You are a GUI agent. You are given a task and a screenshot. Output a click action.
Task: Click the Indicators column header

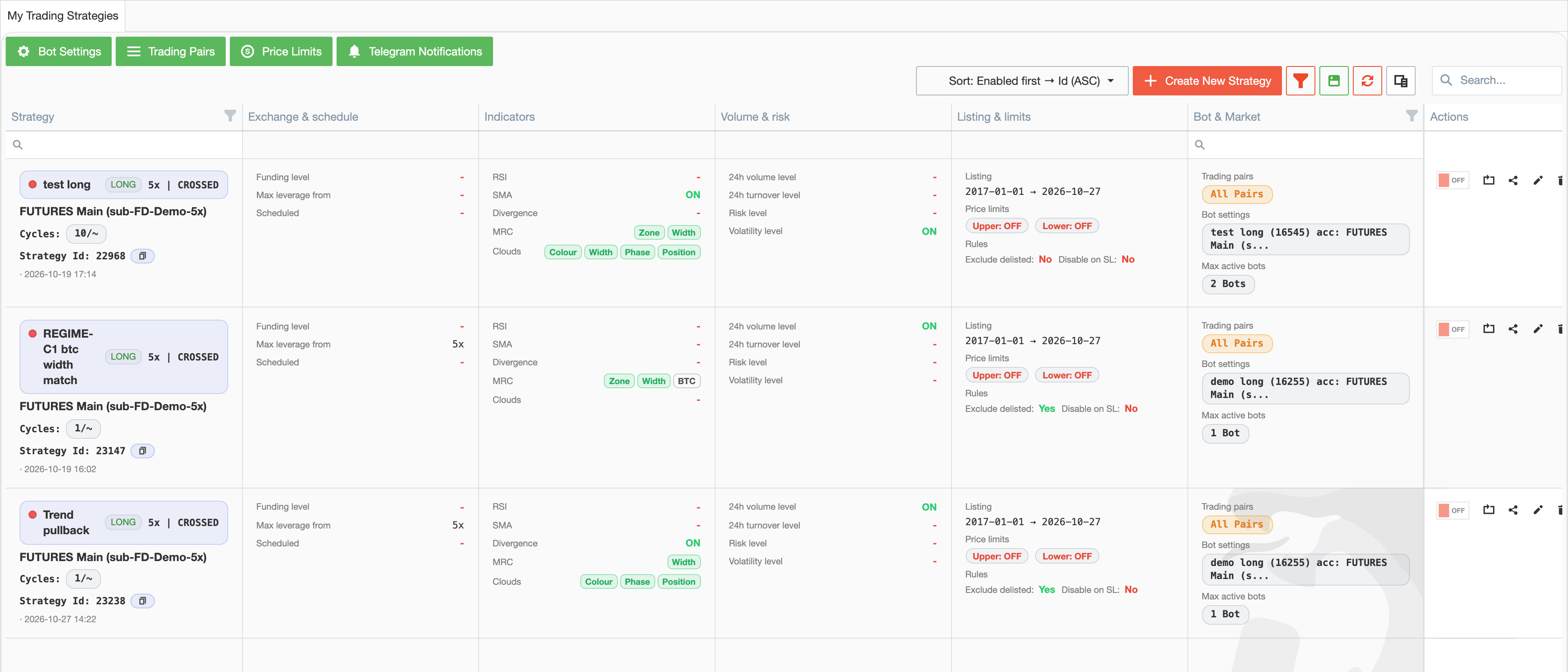click(x=596, y=116)
